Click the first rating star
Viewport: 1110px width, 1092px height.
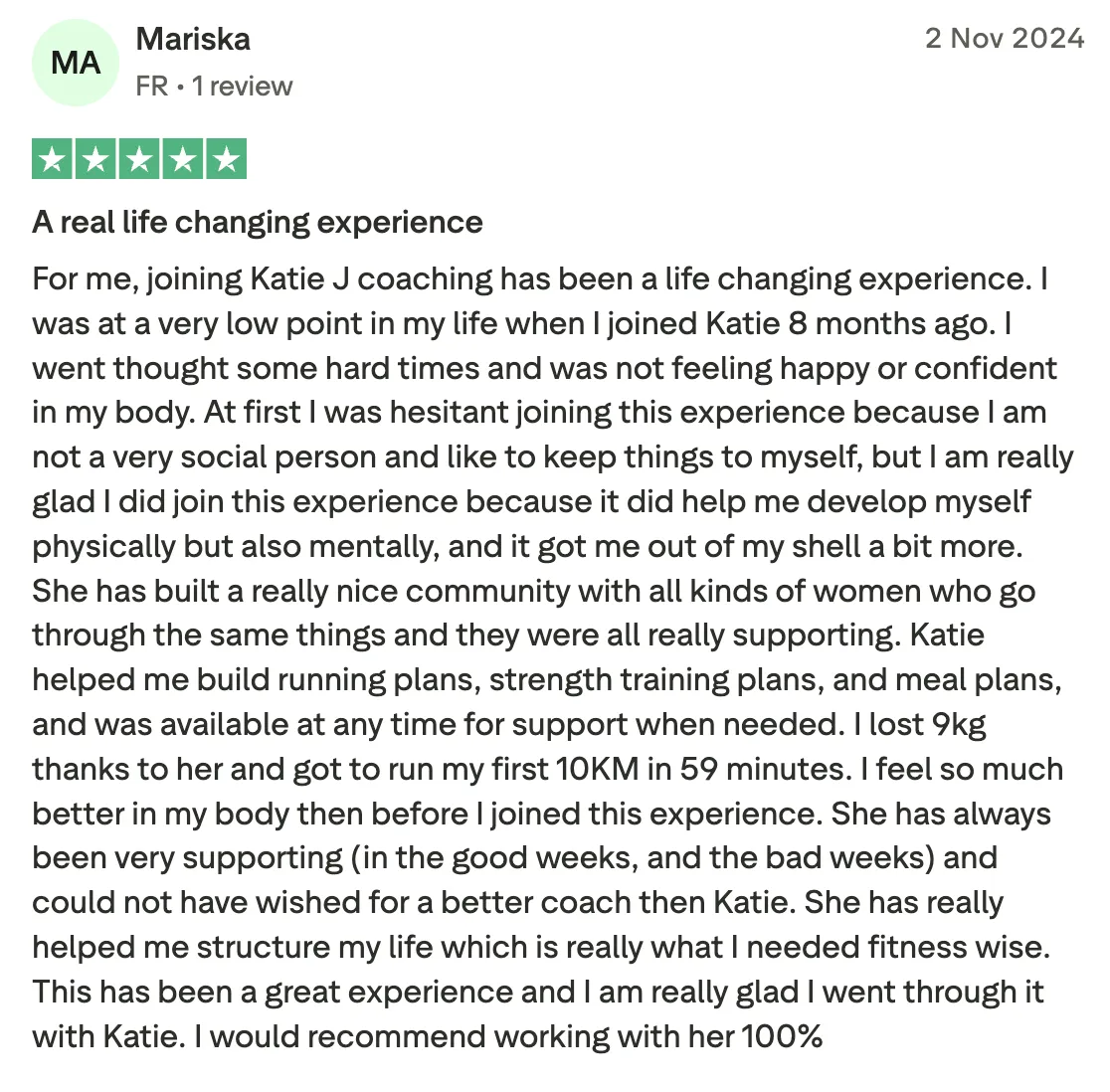point(52,160)
